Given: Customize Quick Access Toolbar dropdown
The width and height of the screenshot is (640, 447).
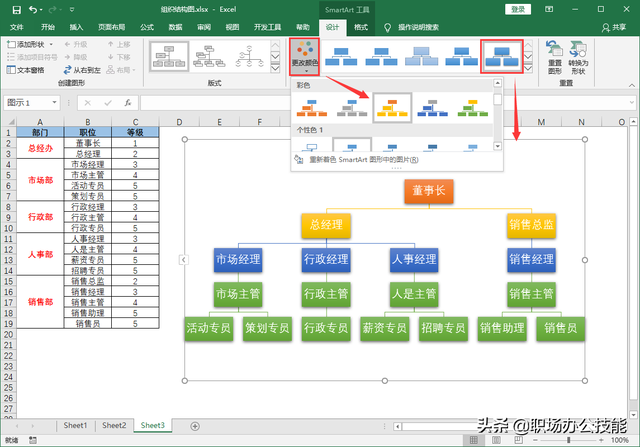Looking at the screenshot, I should click(x=72, y=9).
